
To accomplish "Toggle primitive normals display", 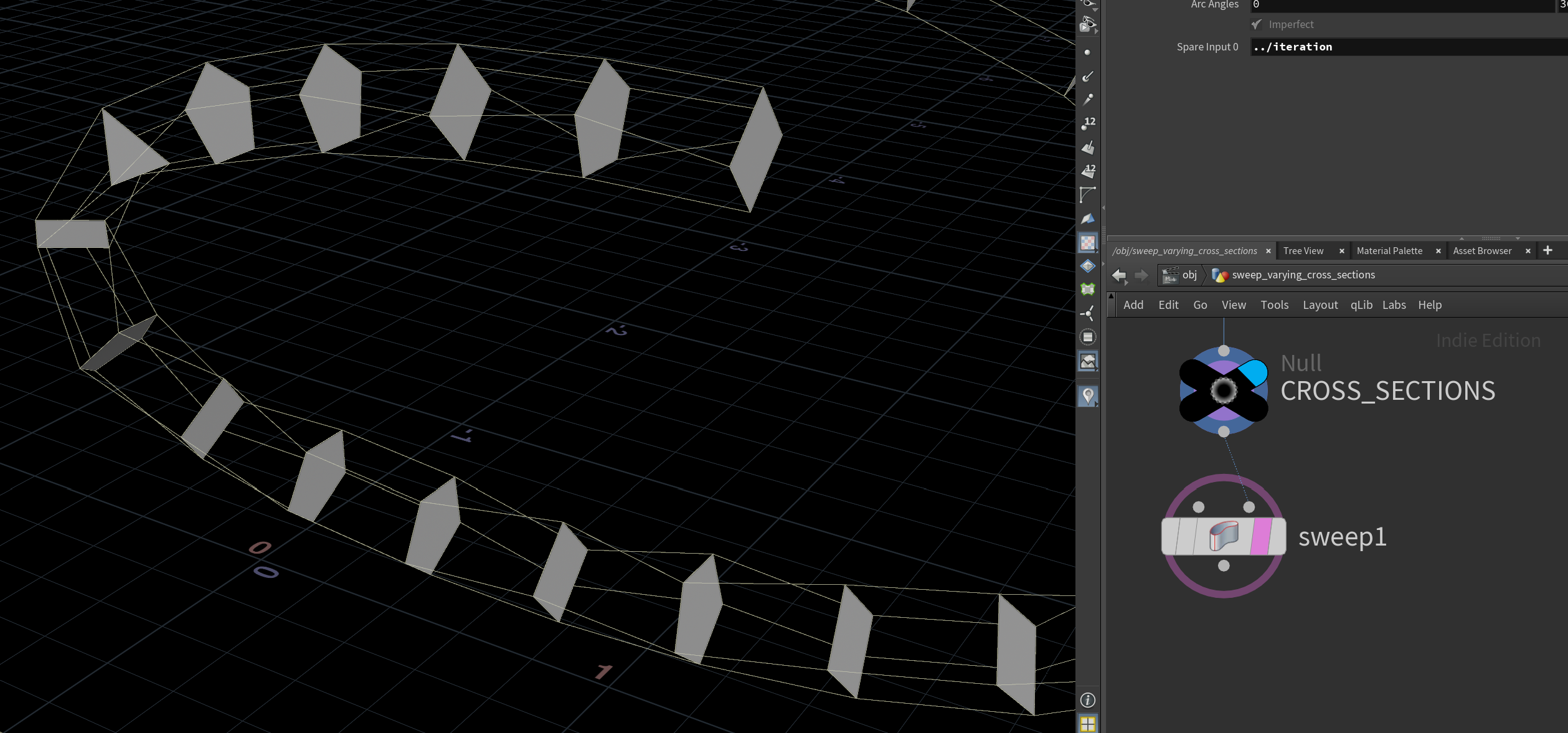I will click(x=1087, y=148).
